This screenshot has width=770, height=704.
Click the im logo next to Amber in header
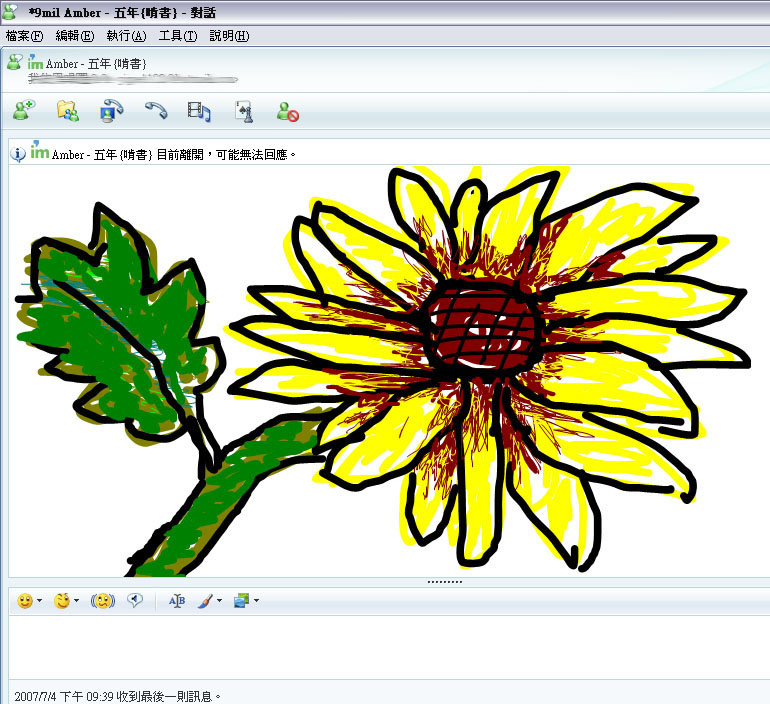tap(35, 62)
